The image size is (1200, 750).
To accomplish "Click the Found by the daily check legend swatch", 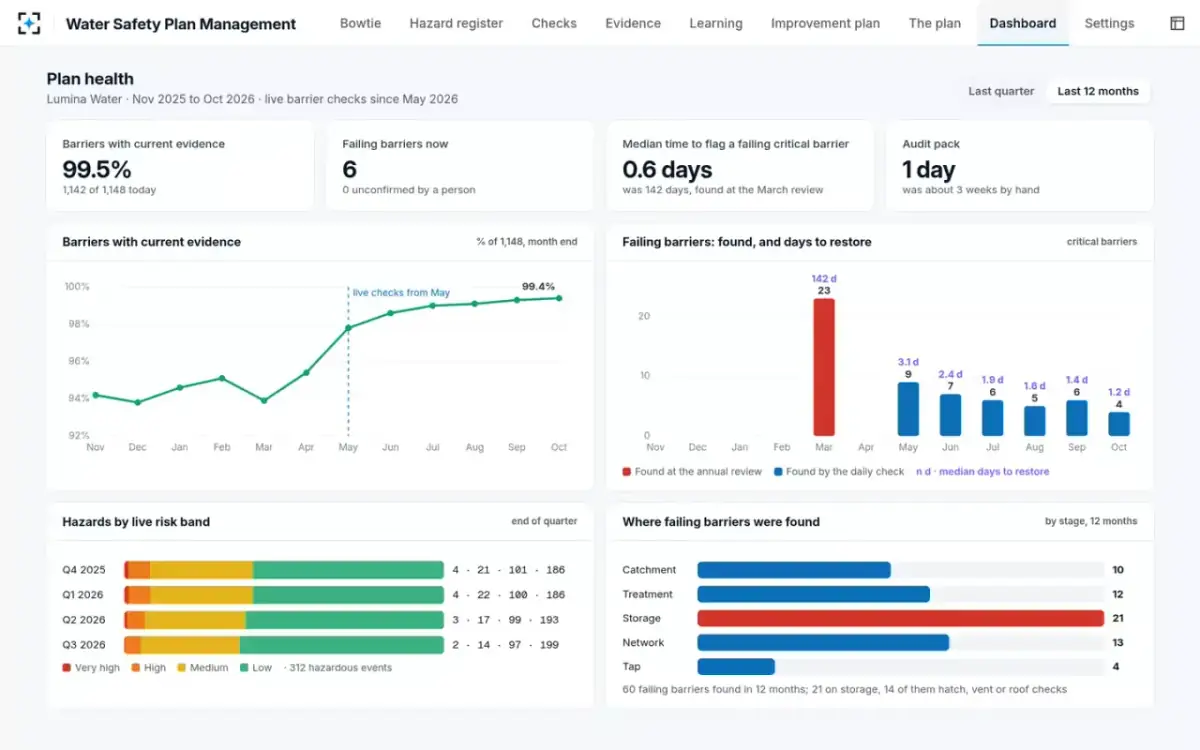I will pos(778,472).
